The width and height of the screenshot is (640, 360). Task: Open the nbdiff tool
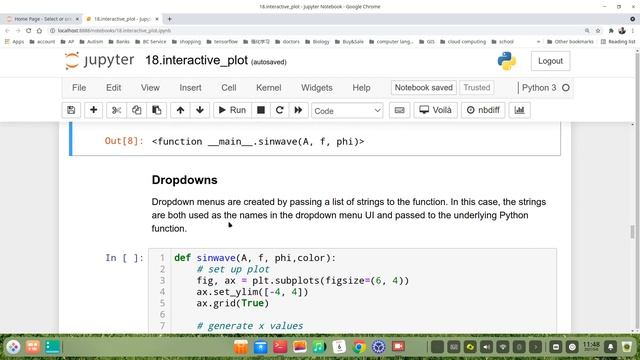(483, 110)
